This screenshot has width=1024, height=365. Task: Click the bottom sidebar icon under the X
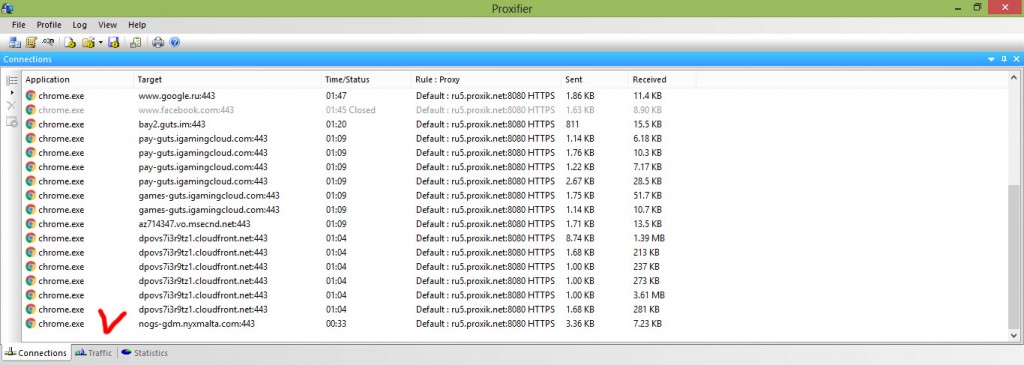coord(11,121)
